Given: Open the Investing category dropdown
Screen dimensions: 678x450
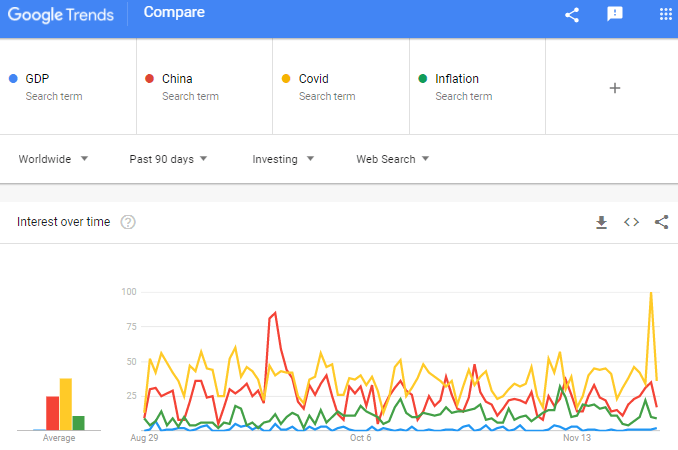Looking at the screenshot, I should tap(283, 159).
